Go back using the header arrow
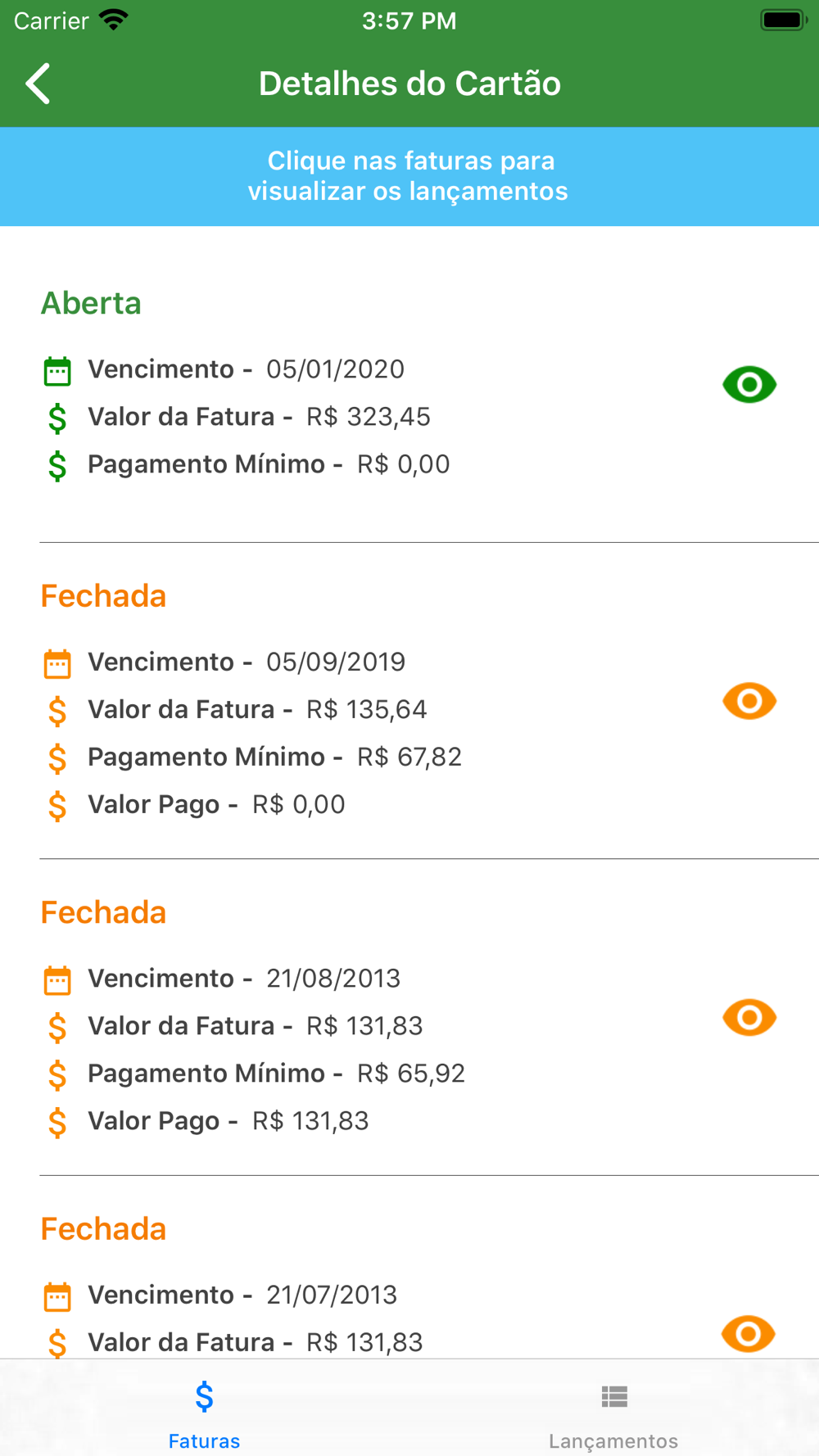 coord(38,84)
